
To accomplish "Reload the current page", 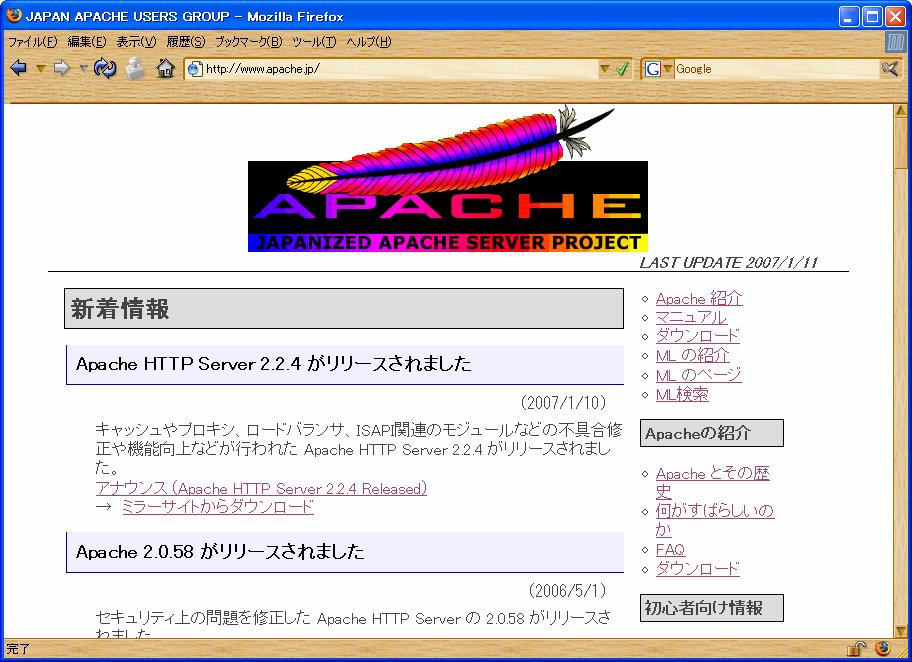I will click(x=105, y=68).
